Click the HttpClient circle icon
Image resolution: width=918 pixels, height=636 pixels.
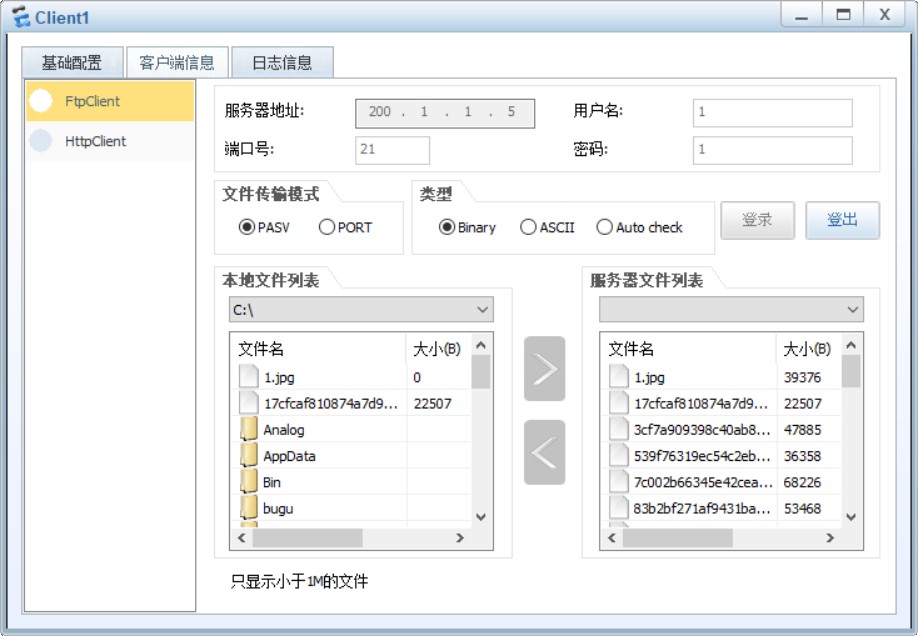40,141
